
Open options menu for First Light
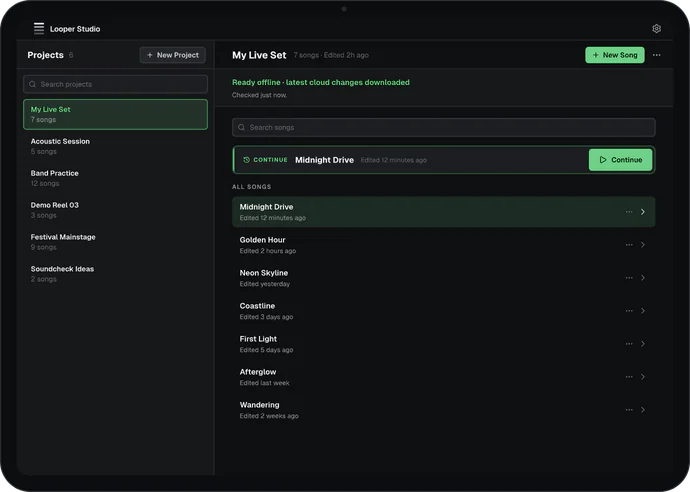tap(629, 344)
